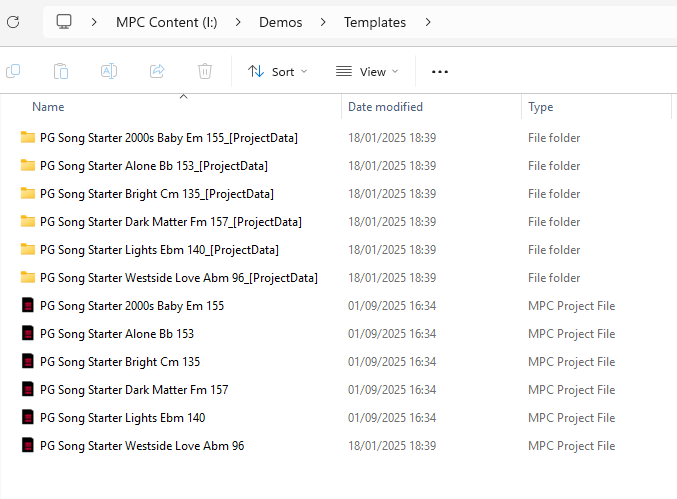The width and height of the screenshot is (677, 499).
Task: Select folder icon of Alone Bb 153_[ProjectData]
Action: coord(28,165)
